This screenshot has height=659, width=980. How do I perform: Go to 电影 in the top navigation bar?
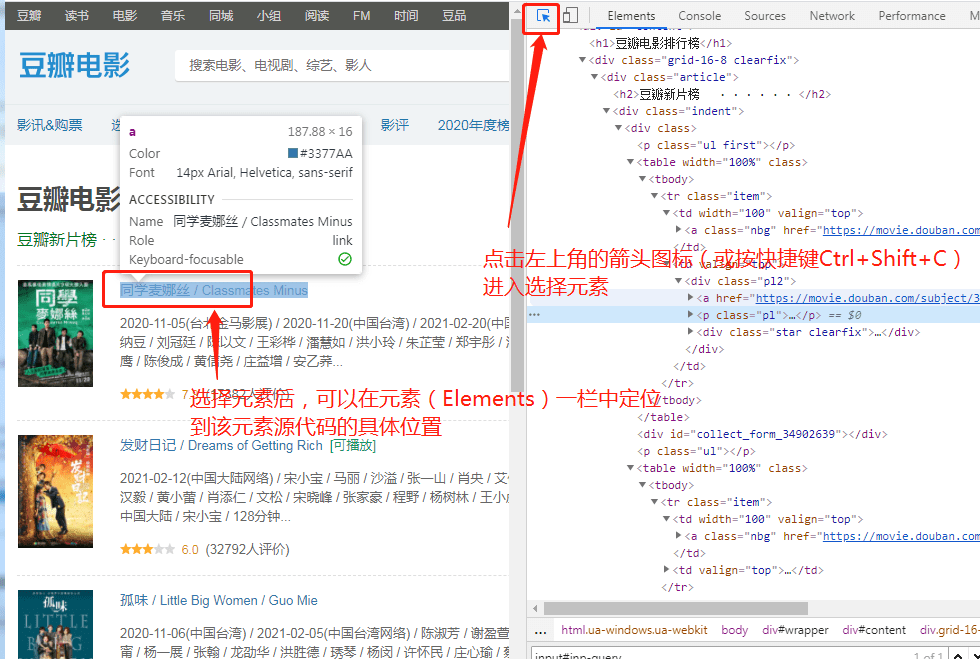[124, 16]
